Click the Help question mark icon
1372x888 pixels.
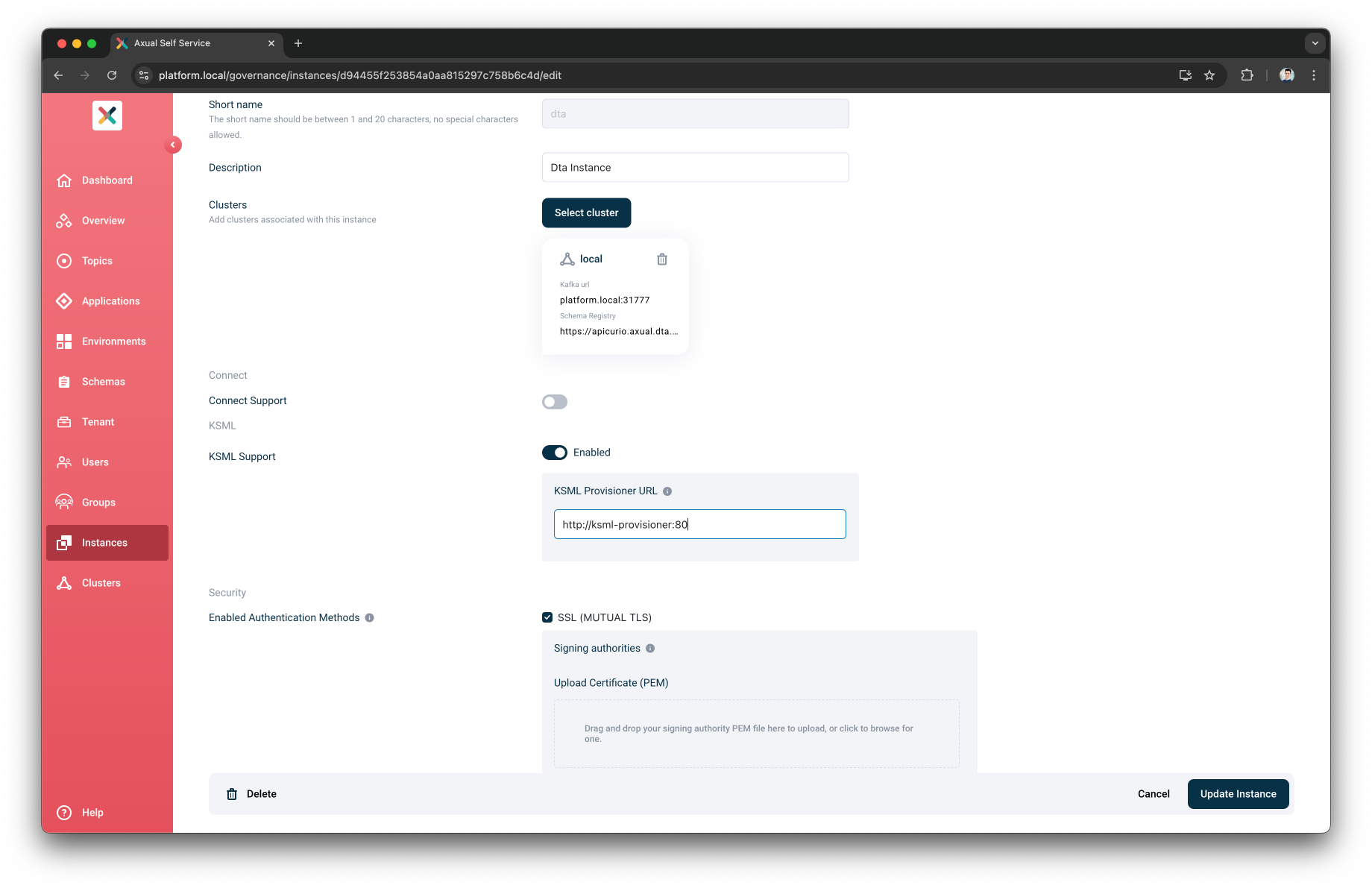coord(64,813)
